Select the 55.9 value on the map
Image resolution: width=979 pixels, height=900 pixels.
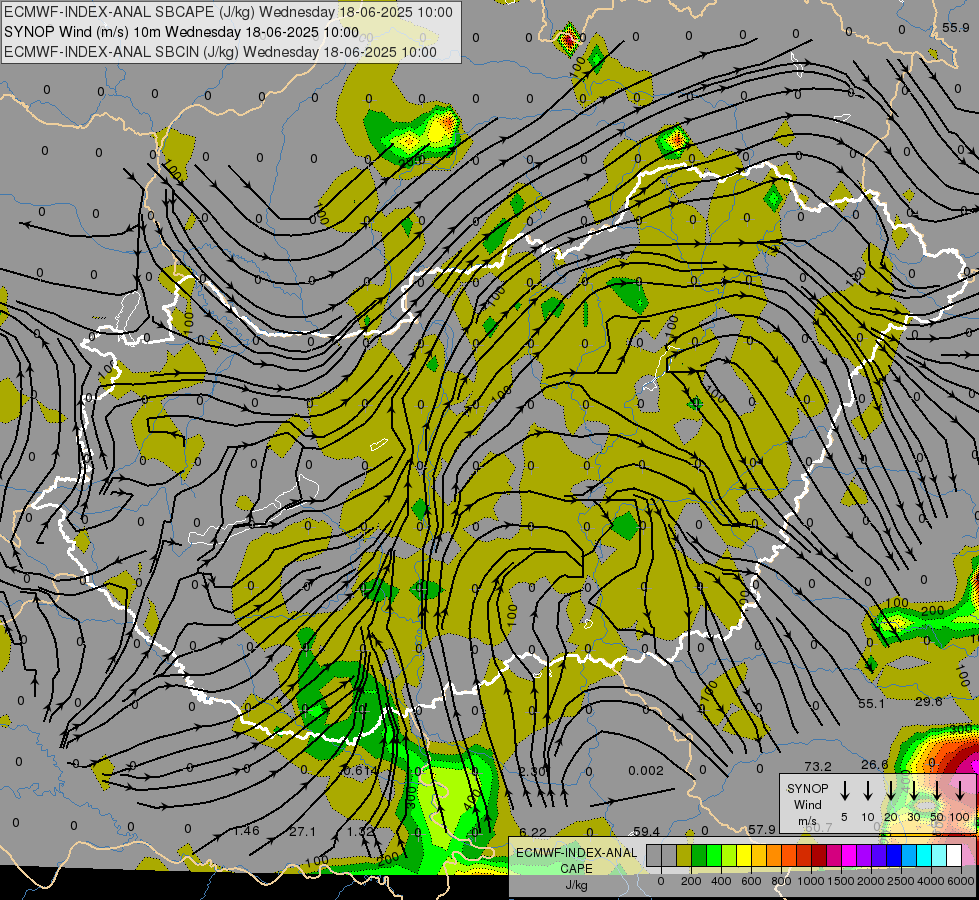click(956, 27)
